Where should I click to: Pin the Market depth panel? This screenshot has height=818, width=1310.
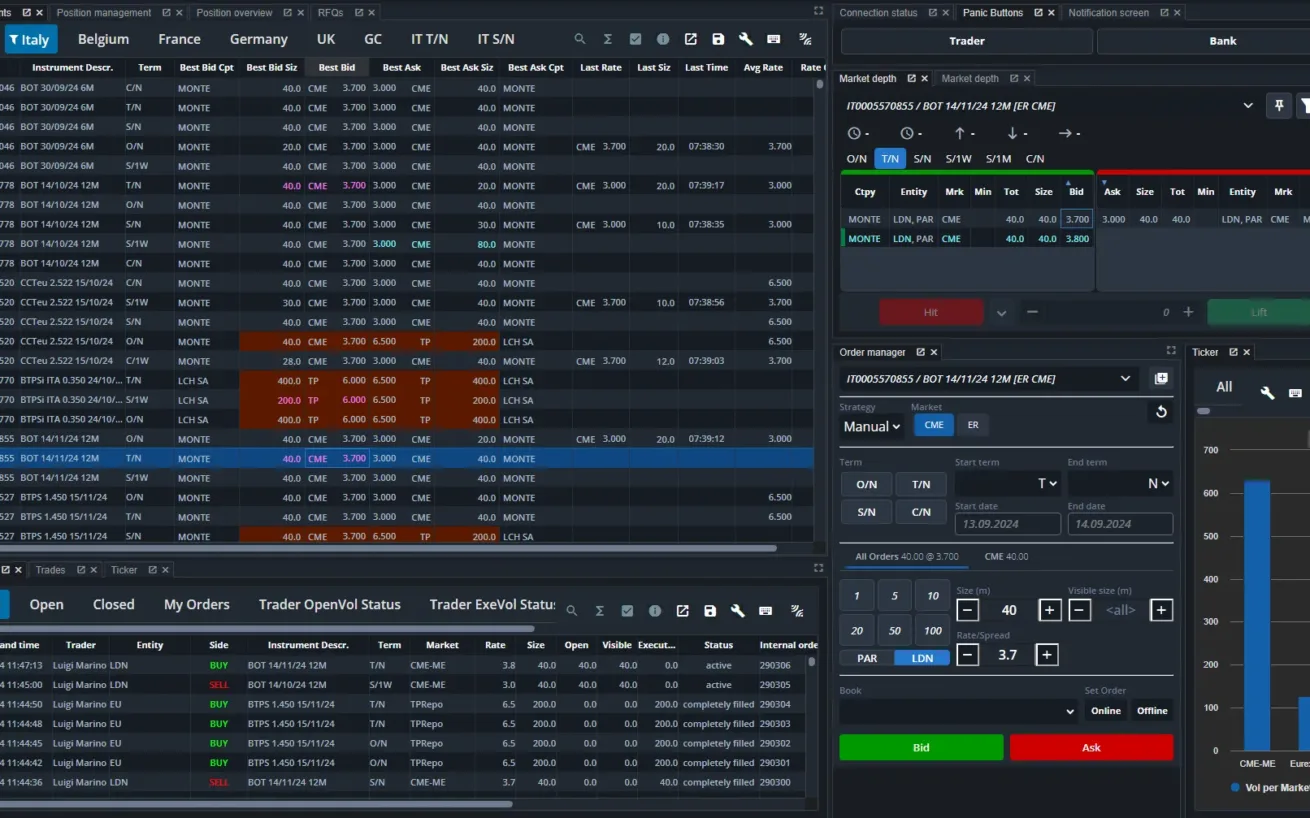pos(1279,105)
